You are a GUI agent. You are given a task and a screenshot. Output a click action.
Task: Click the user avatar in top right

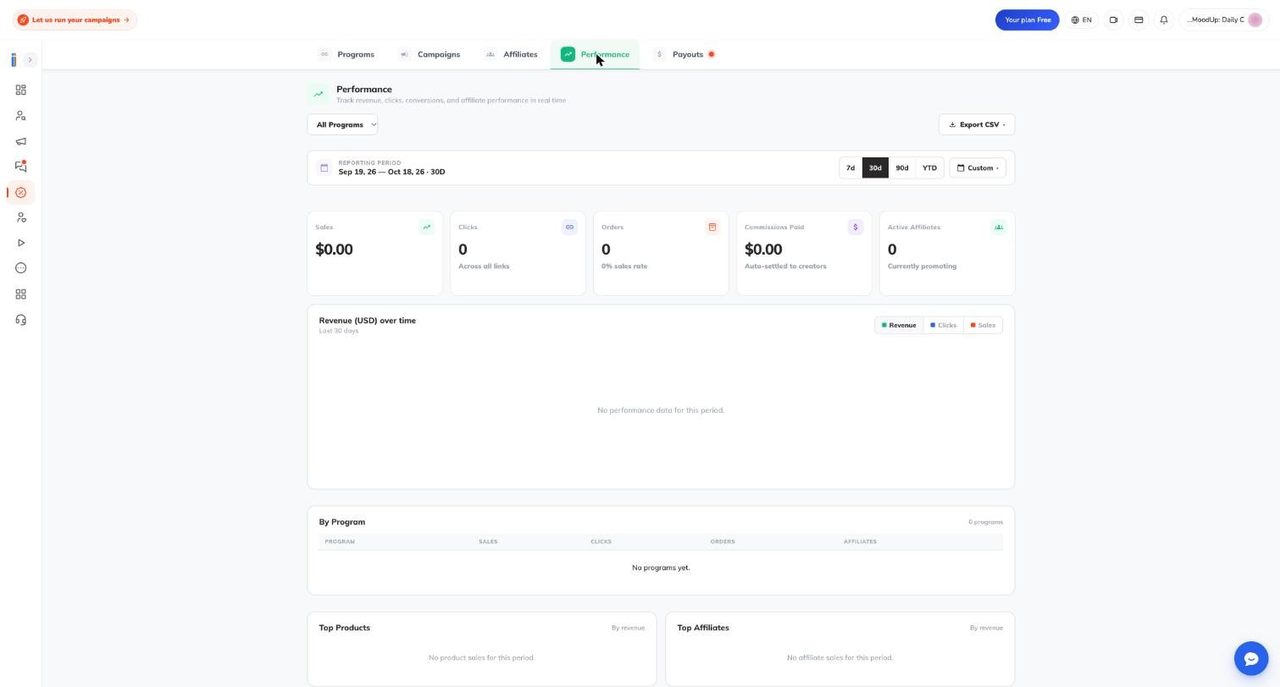pos(1255,20)
